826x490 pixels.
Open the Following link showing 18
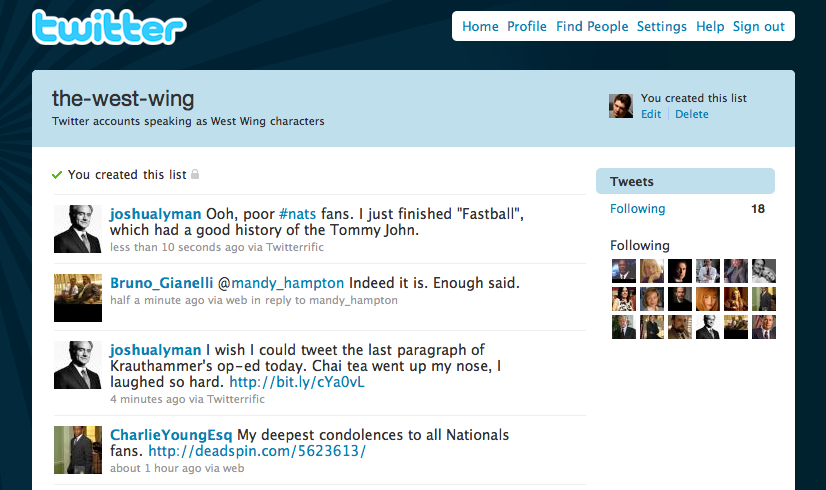637,209
